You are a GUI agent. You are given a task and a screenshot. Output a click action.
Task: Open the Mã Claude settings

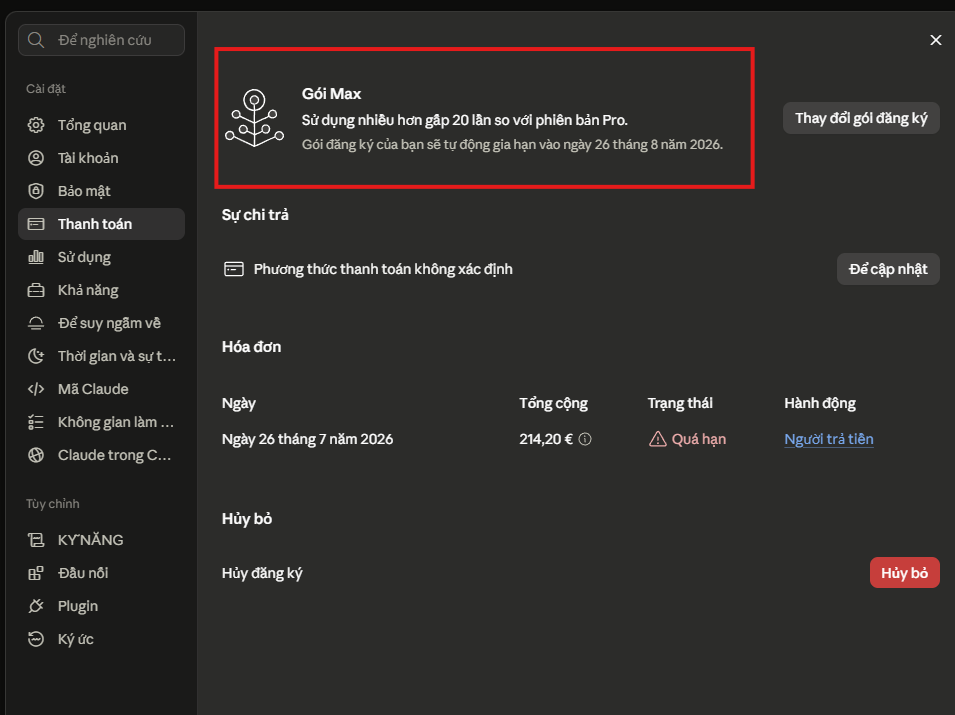pos(101,389)
